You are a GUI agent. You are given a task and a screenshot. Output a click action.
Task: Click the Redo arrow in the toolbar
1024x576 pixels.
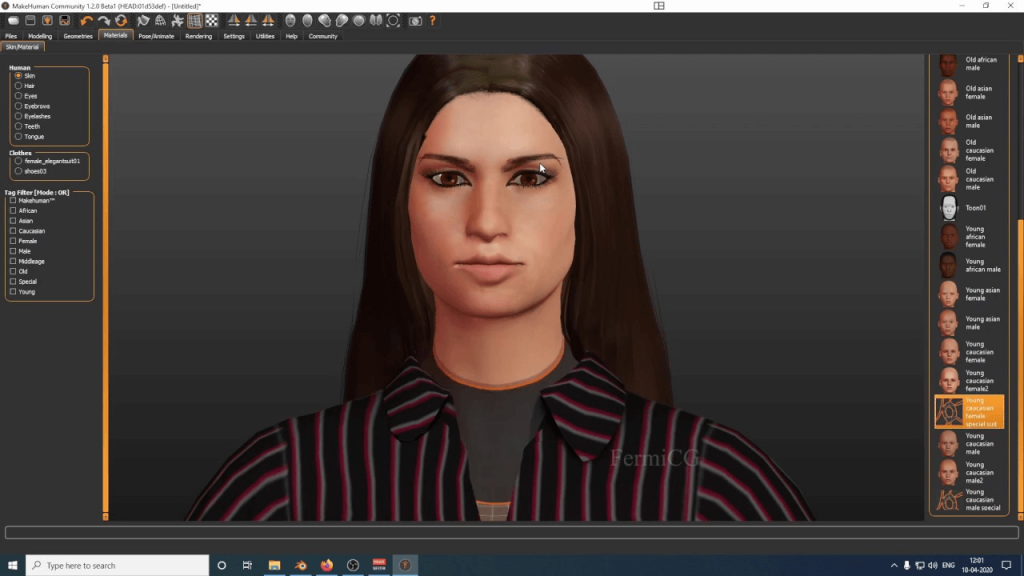[103, 20]
